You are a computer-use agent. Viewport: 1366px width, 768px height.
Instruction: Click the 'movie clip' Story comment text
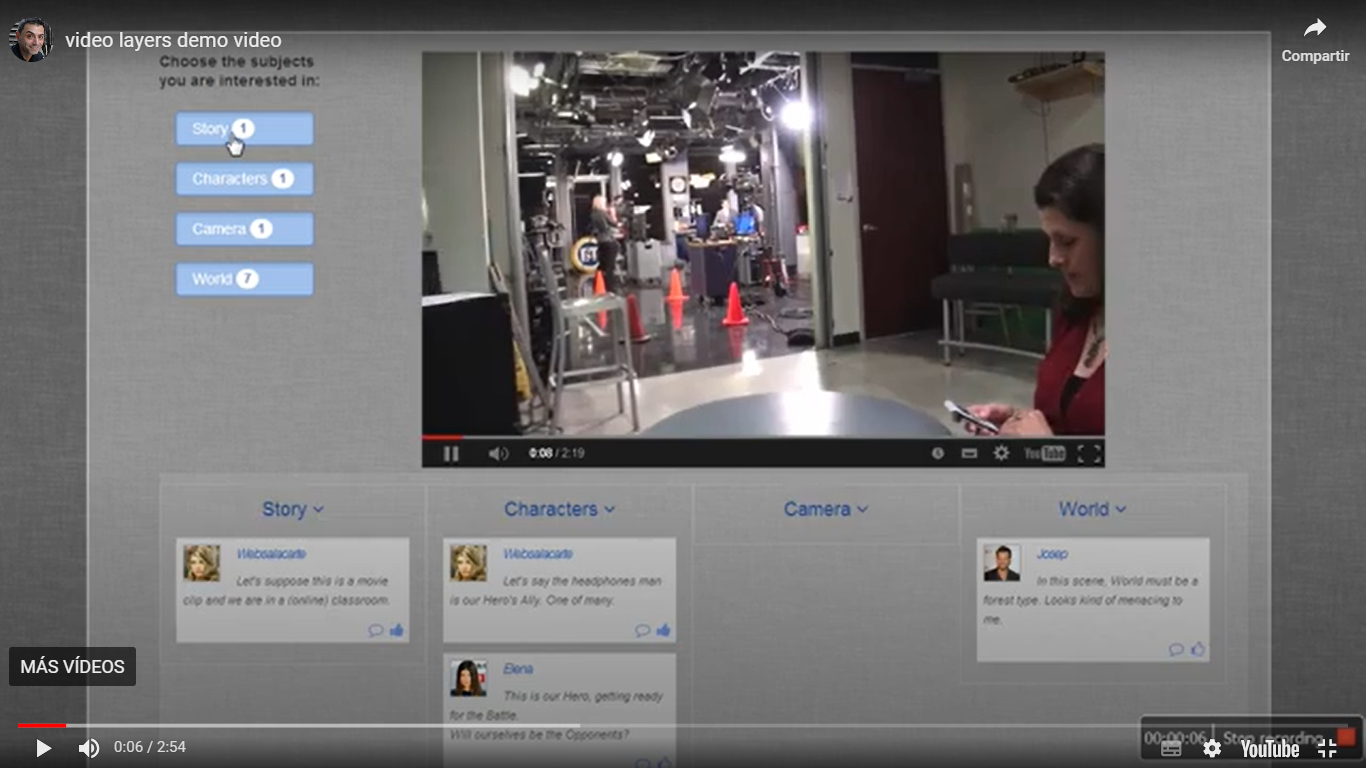point(286,590)
